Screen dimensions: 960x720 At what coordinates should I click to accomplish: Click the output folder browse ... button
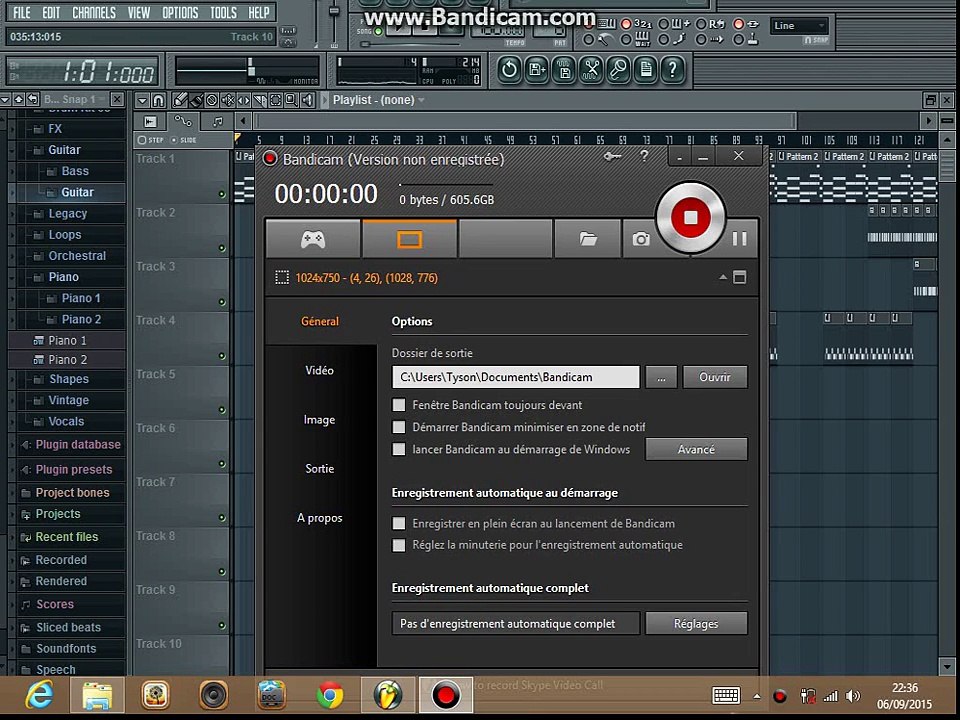coord(661,377)
